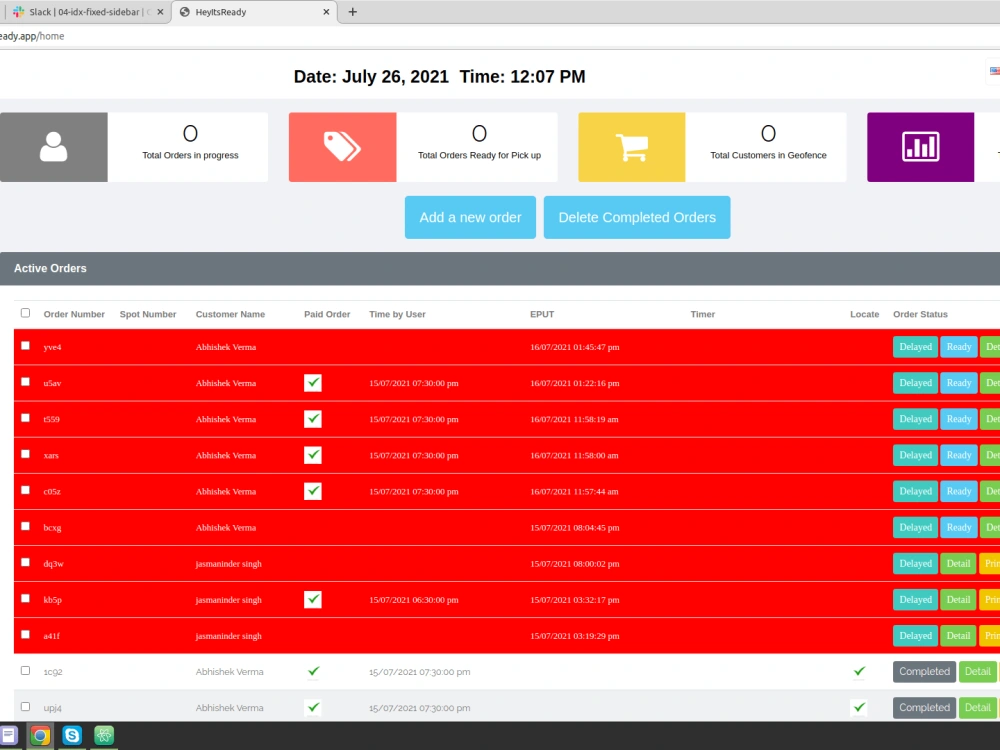Toggle the select-all orders checkbox
The width and height of the screenshot is (1000, 750).
click(26, 313)
